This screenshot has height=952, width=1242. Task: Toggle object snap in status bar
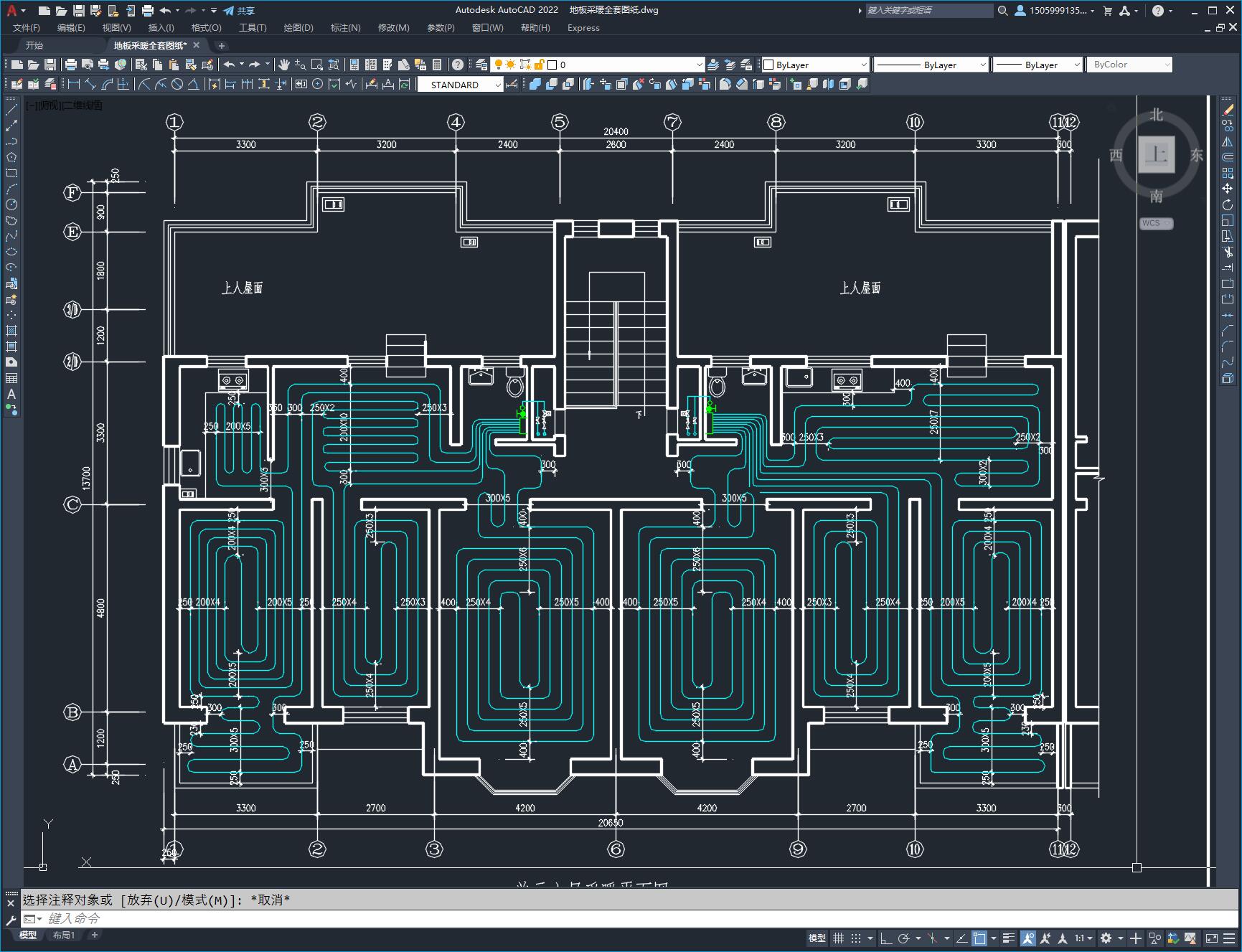tap(979, 938)
